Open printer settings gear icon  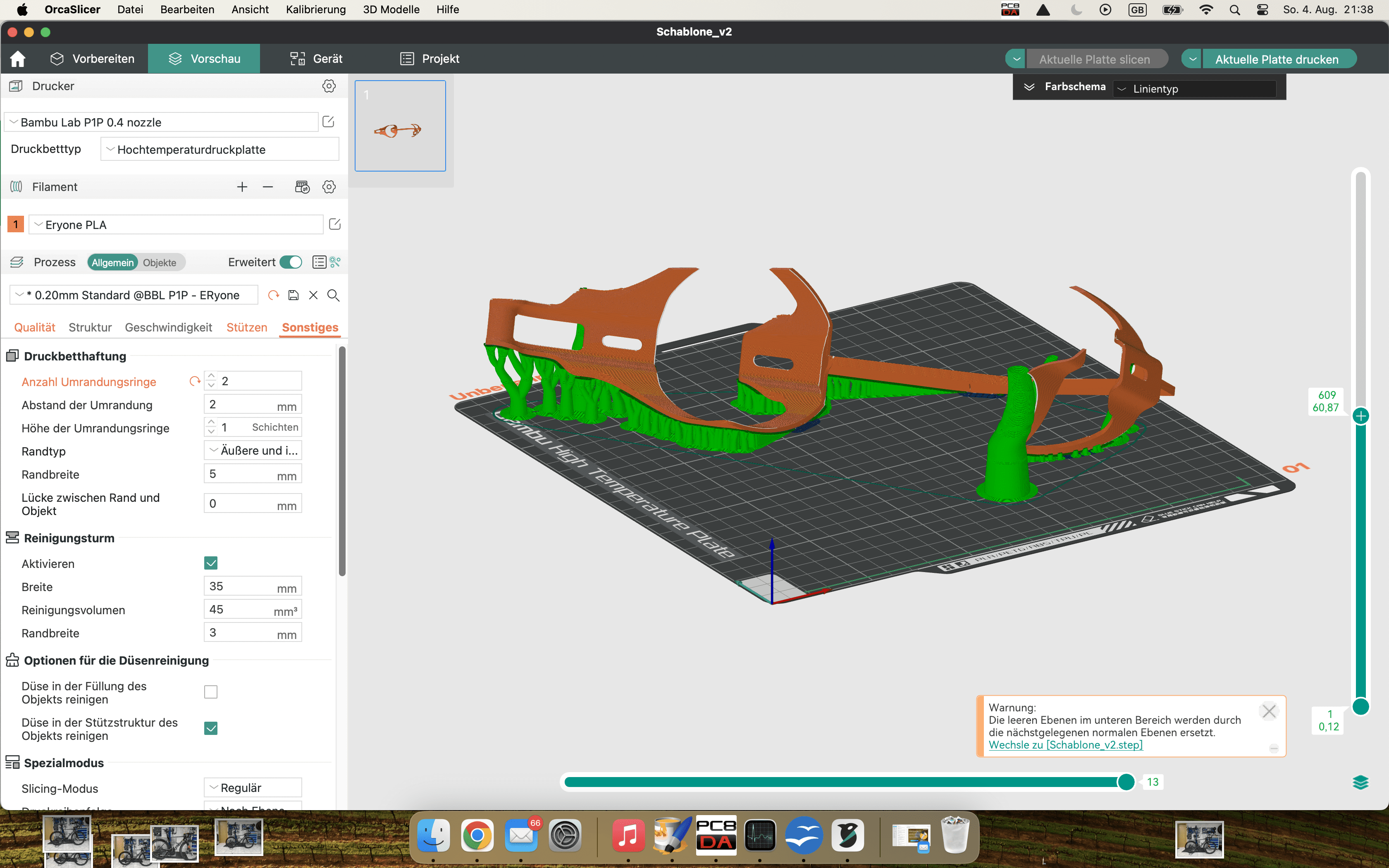click(329, 86)
